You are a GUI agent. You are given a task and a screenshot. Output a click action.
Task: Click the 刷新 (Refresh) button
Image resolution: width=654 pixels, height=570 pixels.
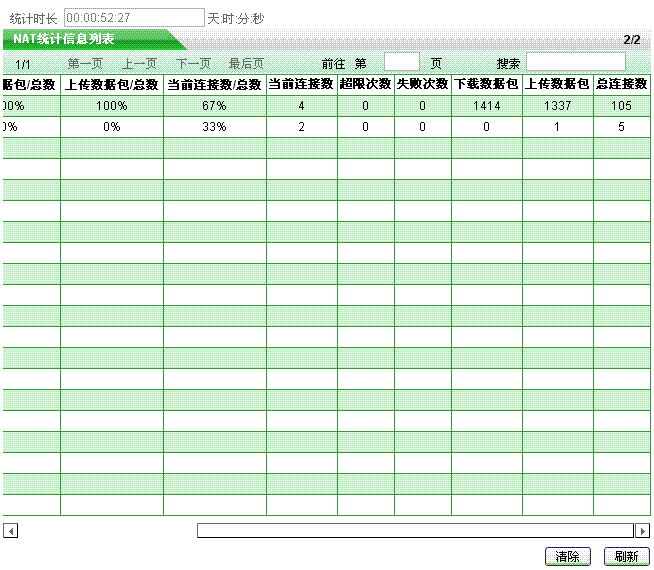coord(626,557)
